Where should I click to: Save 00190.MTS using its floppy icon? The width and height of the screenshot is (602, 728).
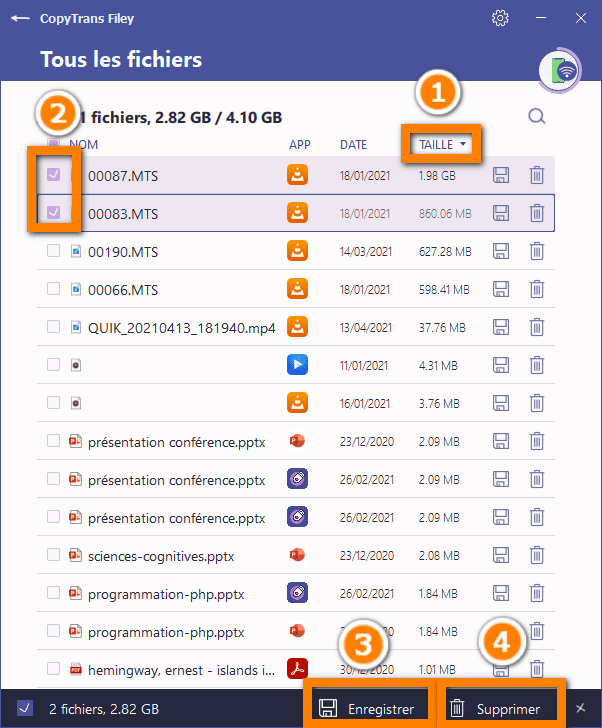(501, 251)
